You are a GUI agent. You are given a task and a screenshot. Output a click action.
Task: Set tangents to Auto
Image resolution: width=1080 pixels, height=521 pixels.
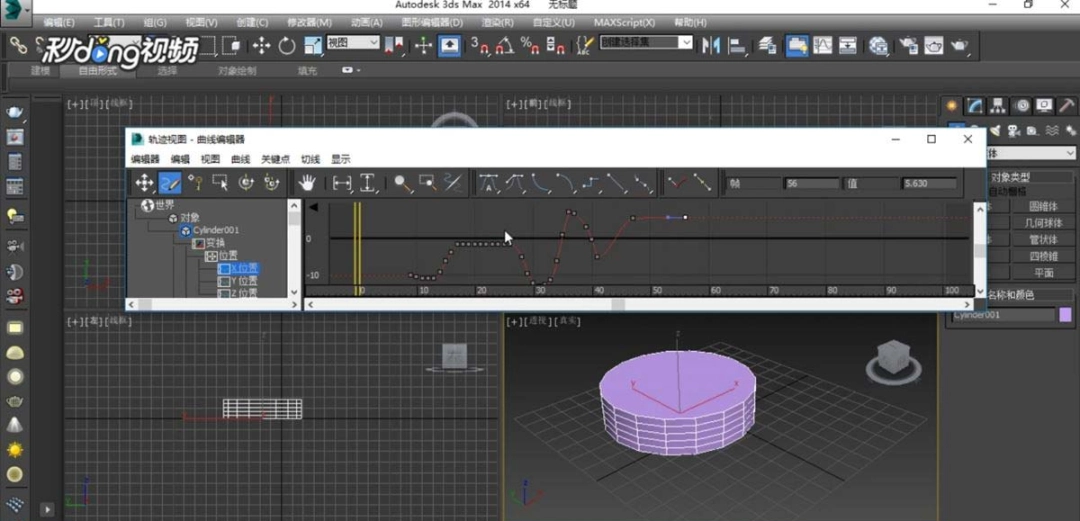click(x=488, y=183)
